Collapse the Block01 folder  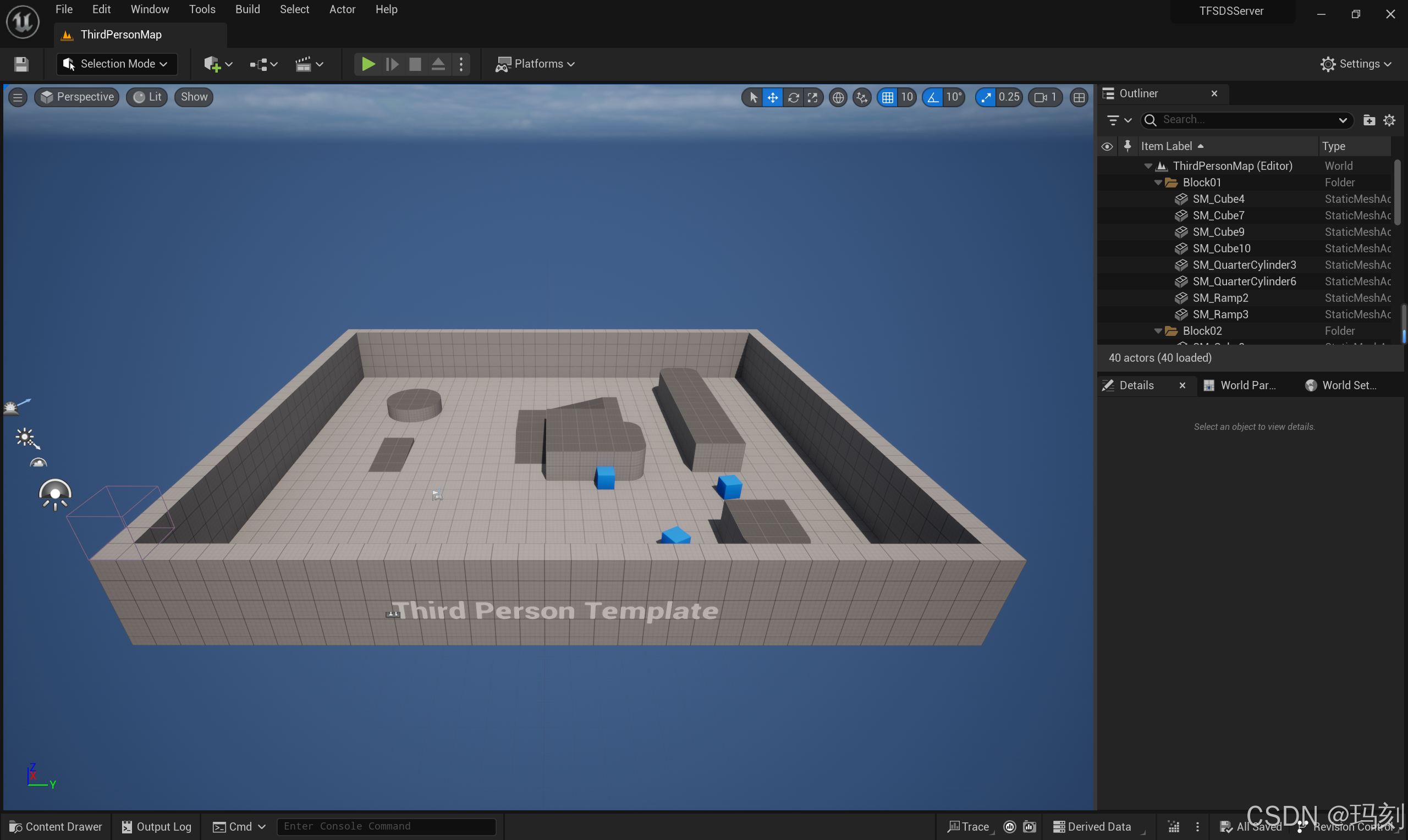click(1158, 183)
